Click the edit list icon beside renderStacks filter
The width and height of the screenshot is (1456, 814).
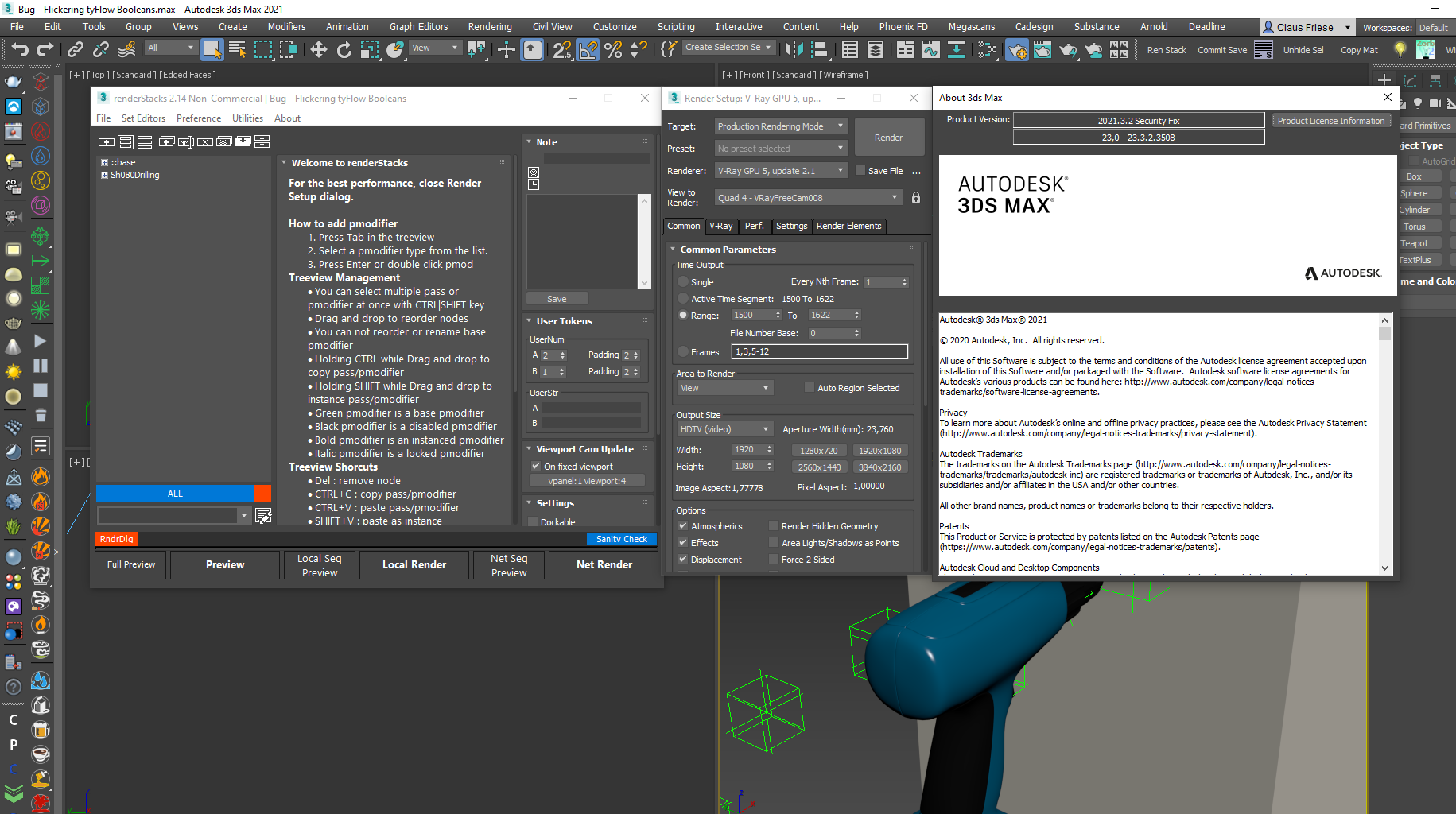click(263, 516)
